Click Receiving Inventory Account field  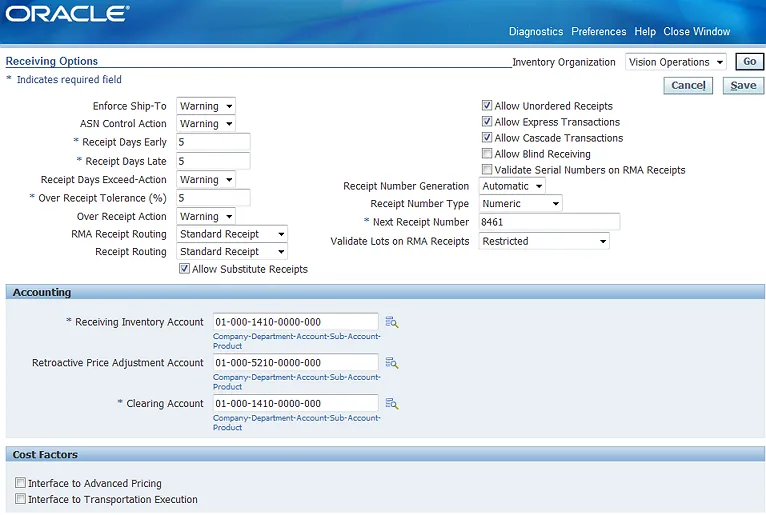pyautogui.click(x=296, y=322)
